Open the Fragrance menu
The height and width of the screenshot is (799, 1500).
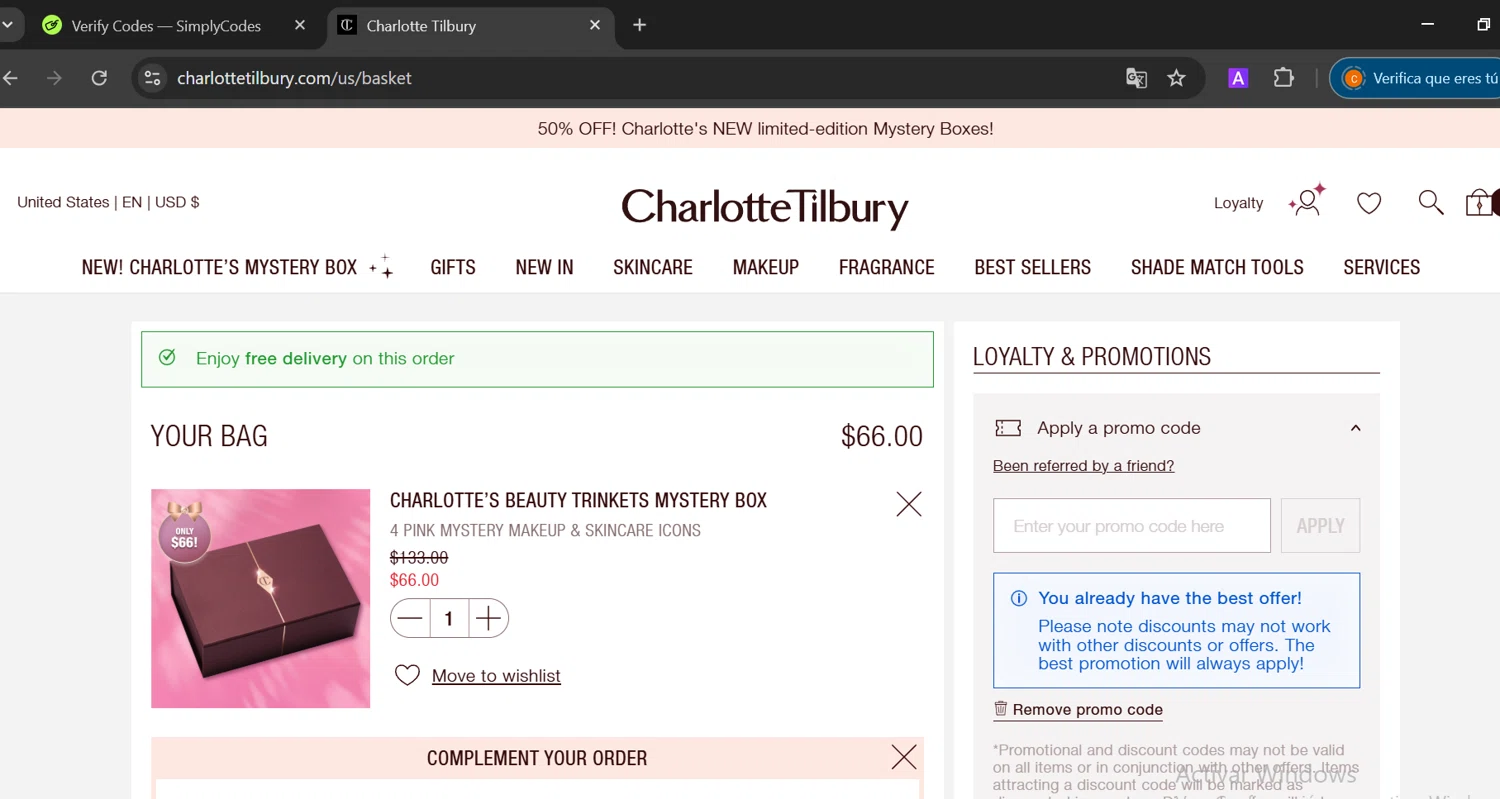click(887, 267)
